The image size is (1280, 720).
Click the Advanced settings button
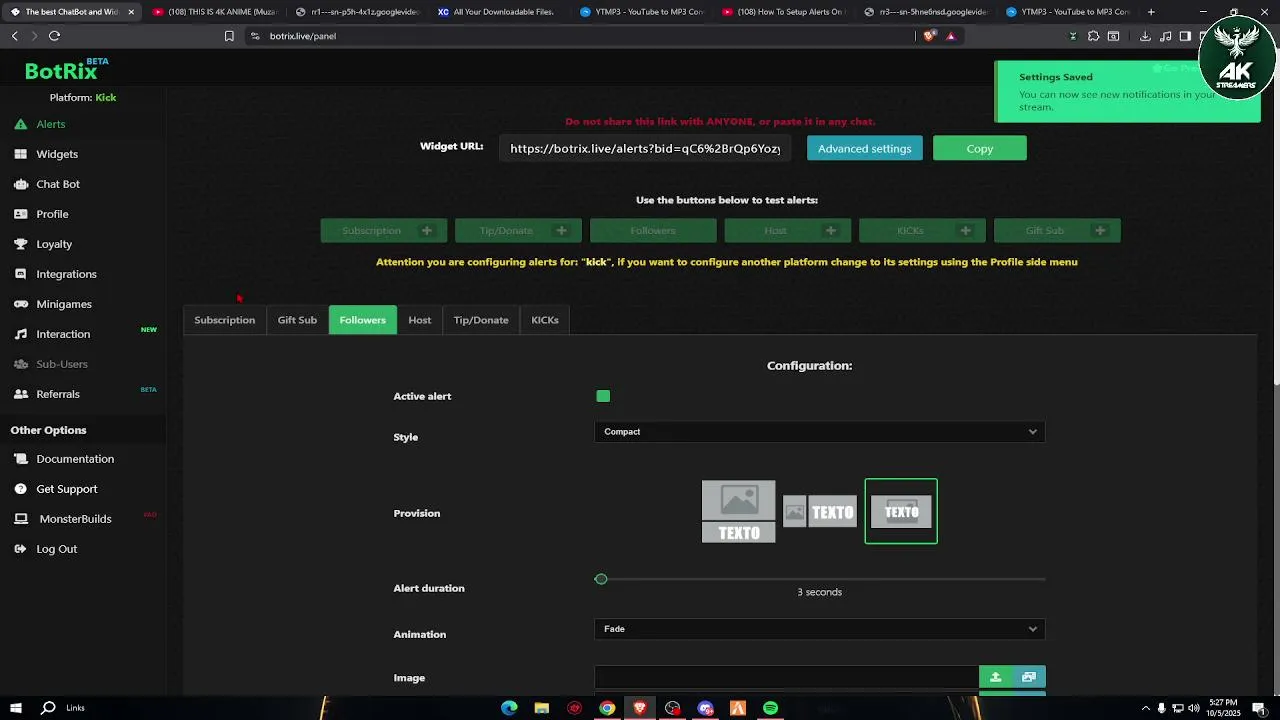[865, 148]
